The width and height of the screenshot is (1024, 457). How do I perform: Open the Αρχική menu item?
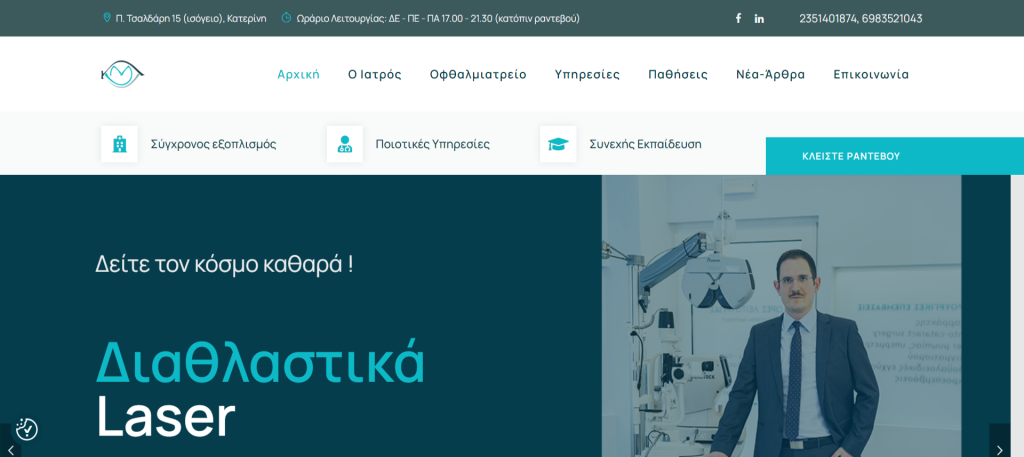coord(298,74)
